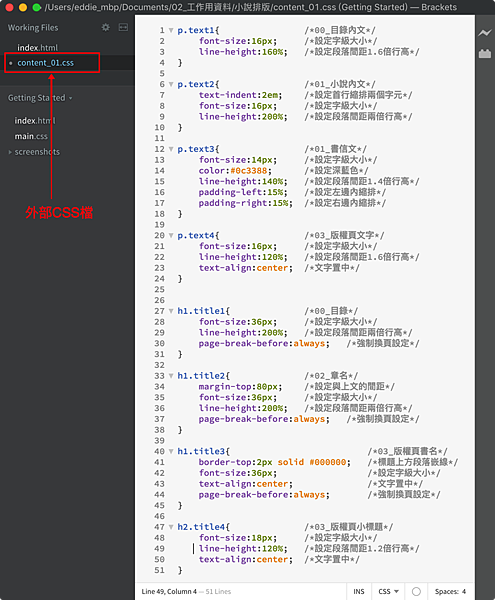495x600 pixels.
Task: Click the comment /*03_版權頁書名*/
Action: [407, 451]
